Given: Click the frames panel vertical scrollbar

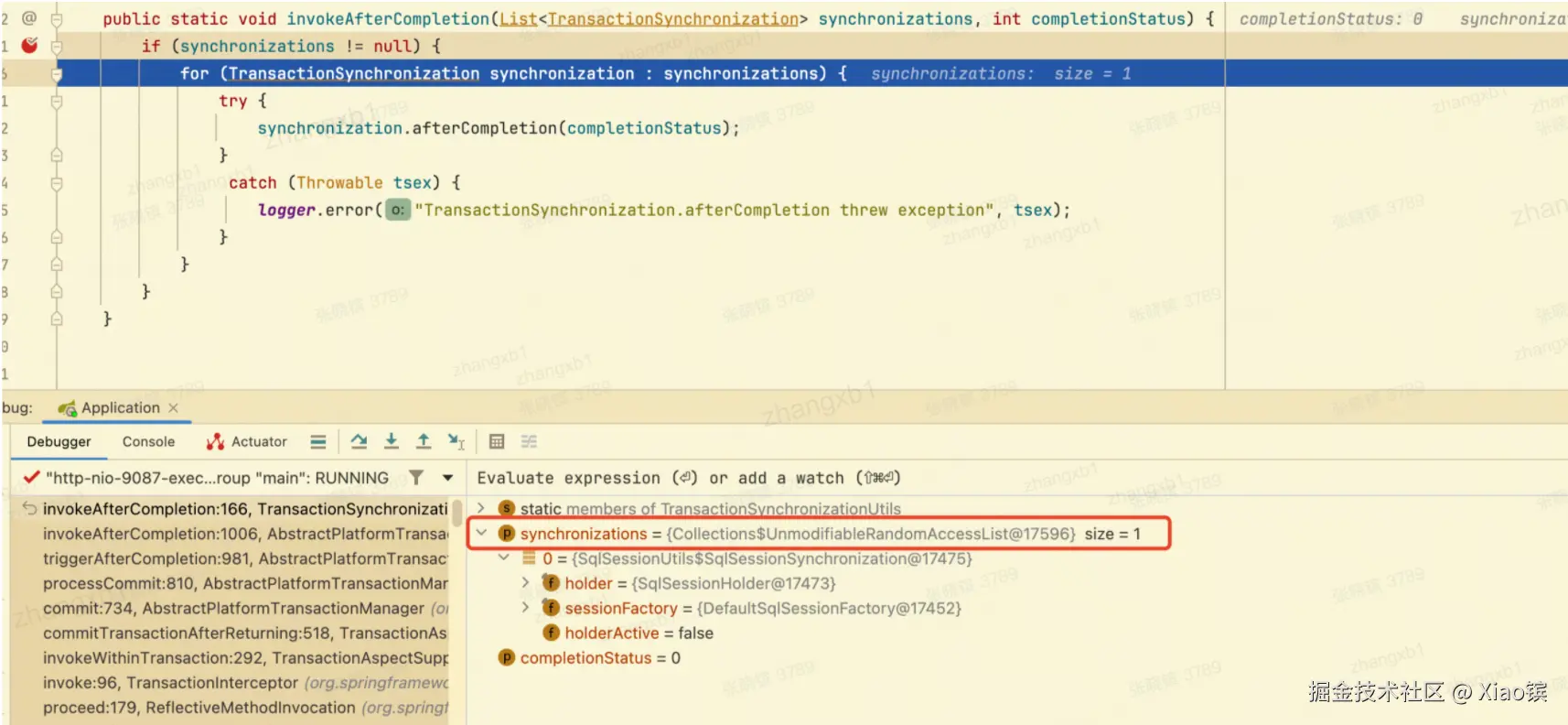Looking at the screenshot, I should click(x=456, y=514).
